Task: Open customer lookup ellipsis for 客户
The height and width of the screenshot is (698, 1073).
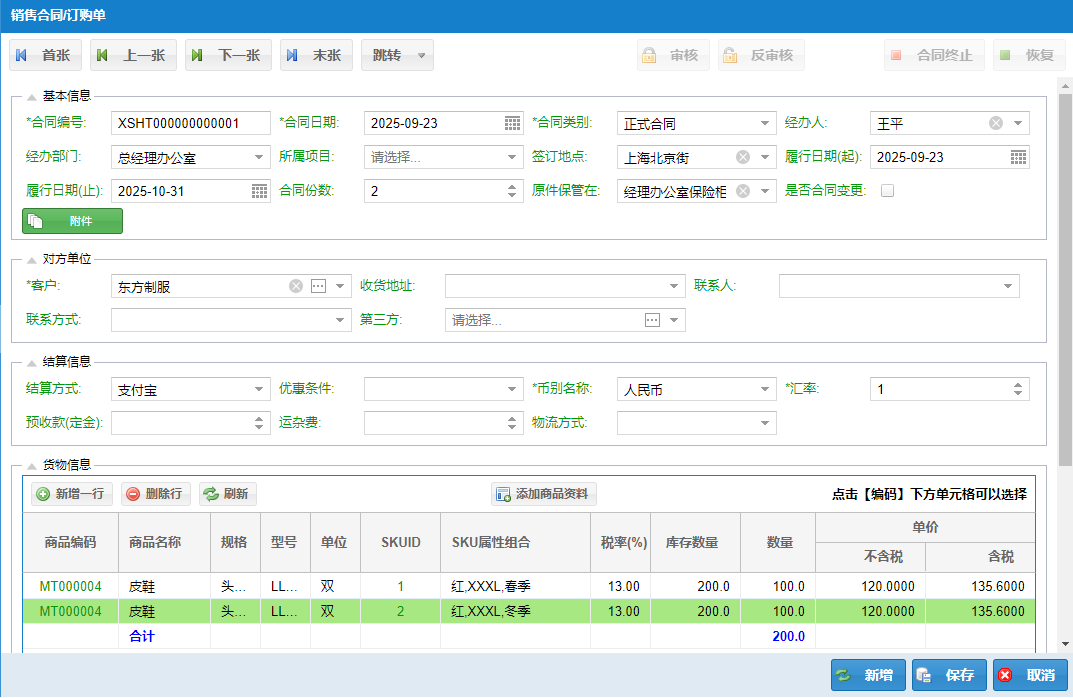Action: click(x=319, y=287)
